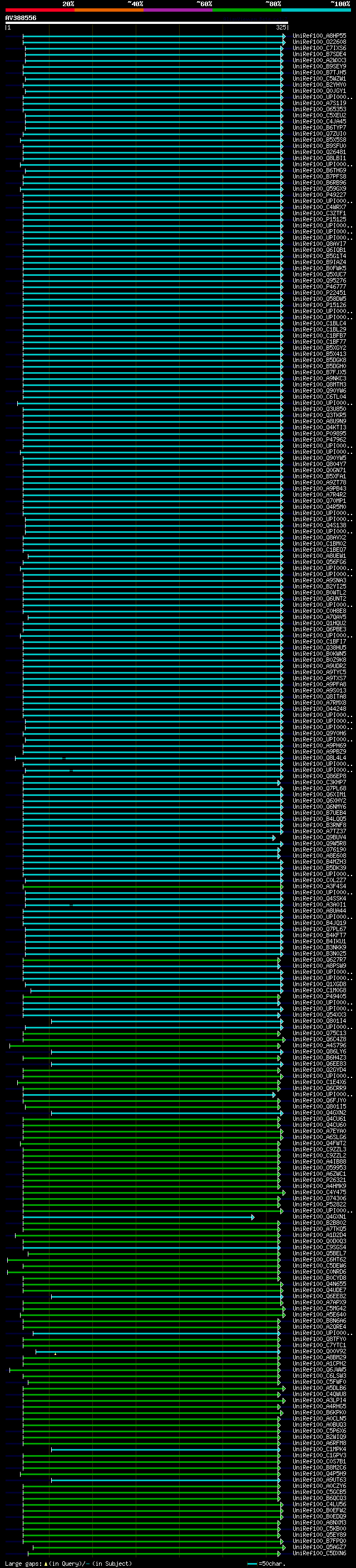Open hit UniRef100_O22608

pos(319,42)
